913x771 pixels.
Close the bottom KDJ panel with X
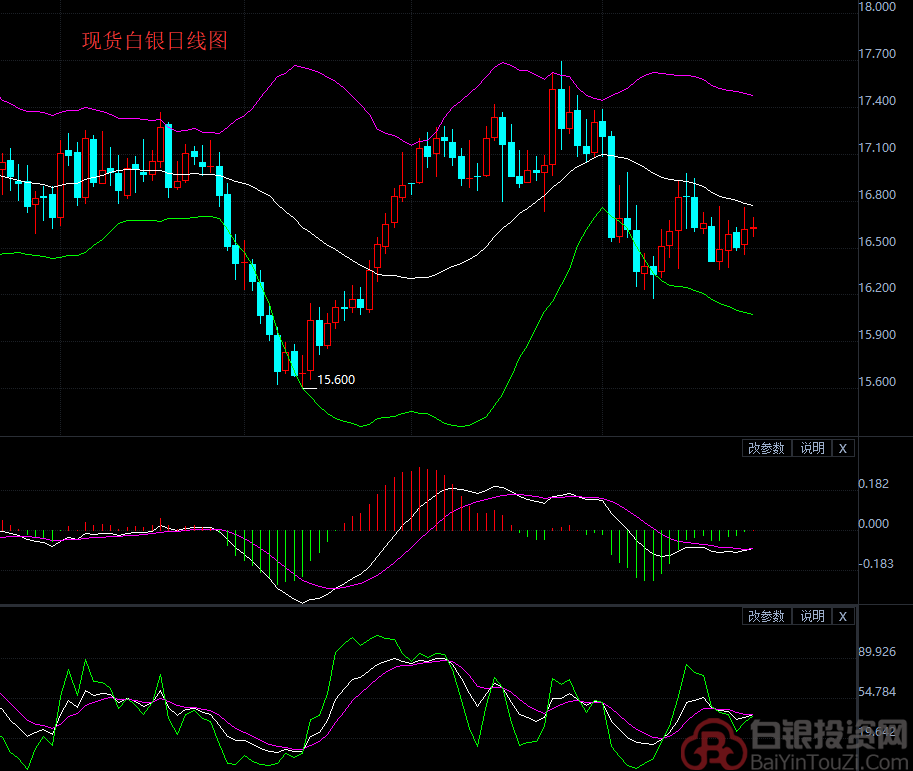coord(843,616)
